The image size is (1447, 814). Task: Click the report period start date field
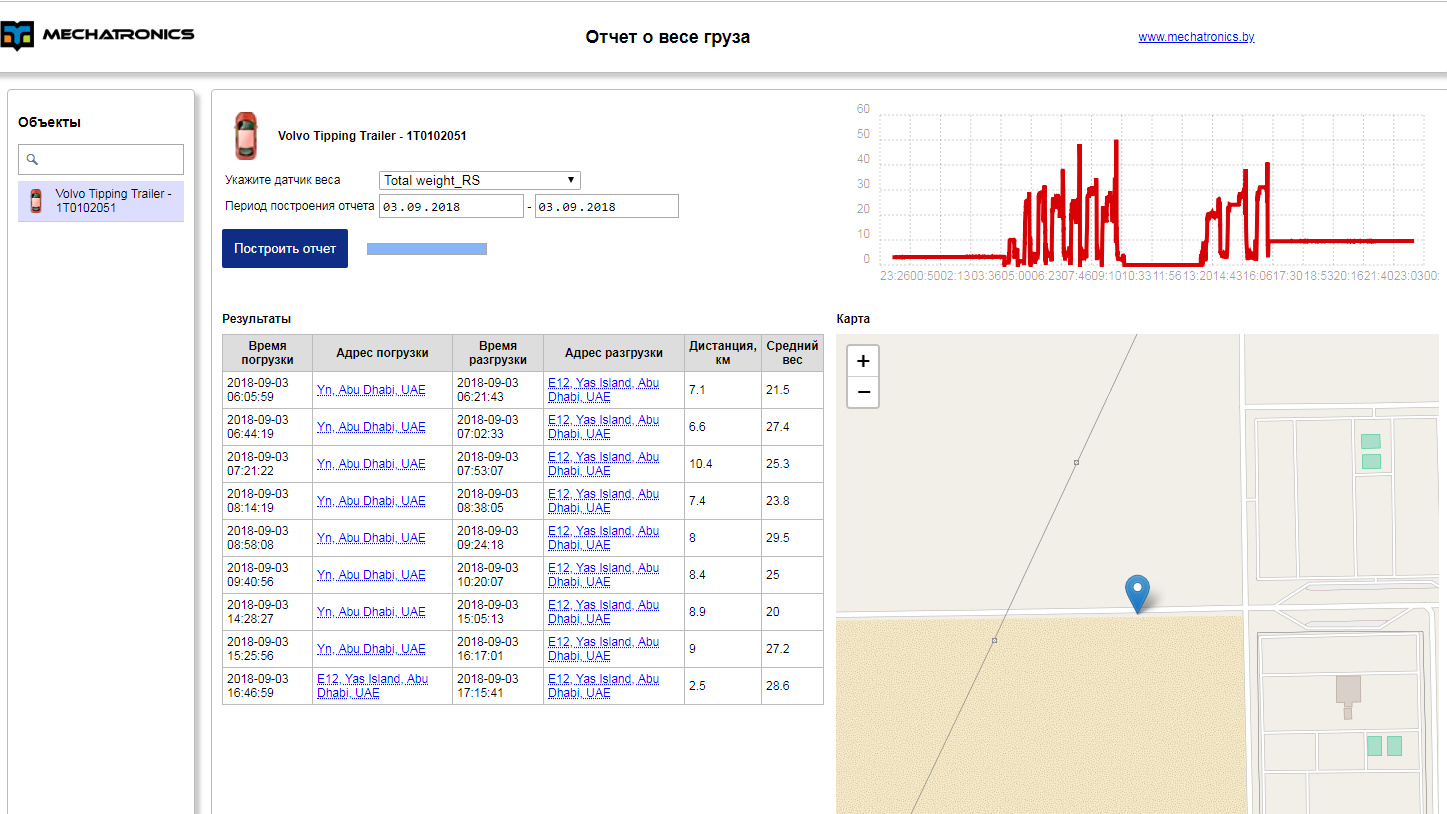450,207
